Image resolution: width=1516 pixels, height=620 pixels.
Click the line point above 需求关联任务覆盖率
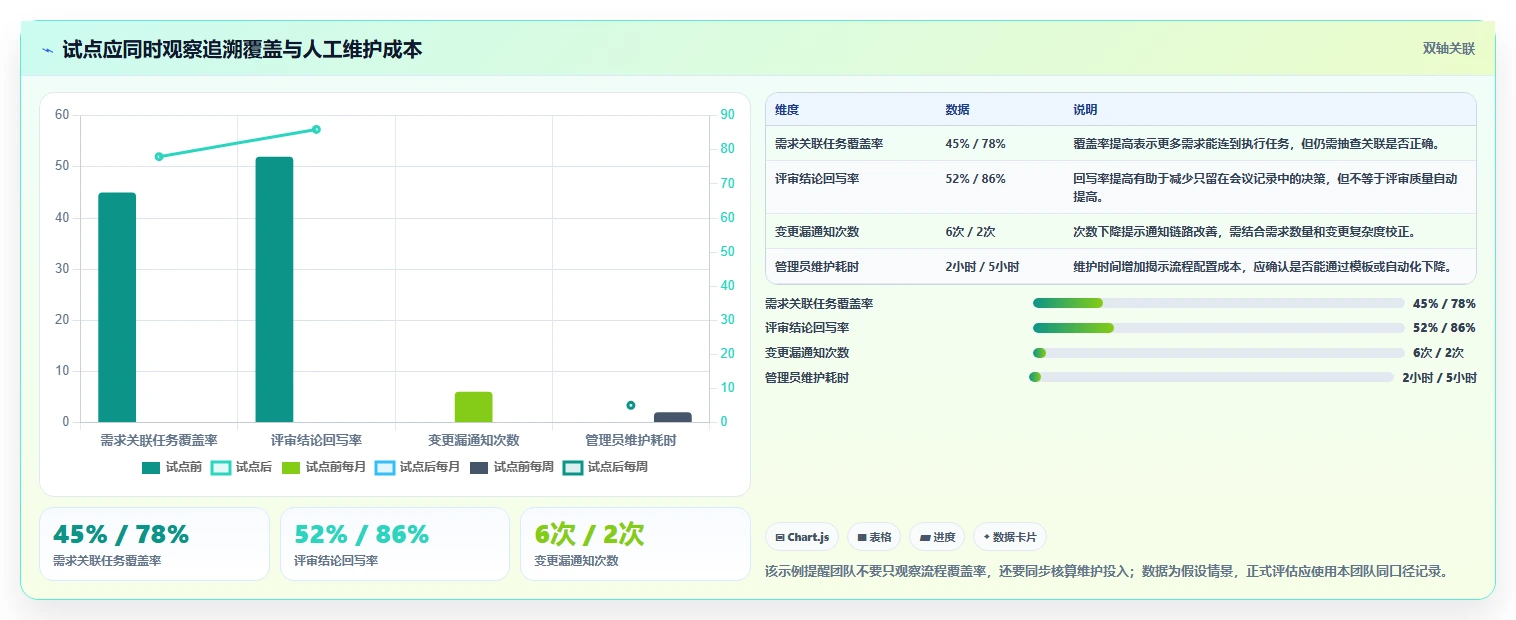(159, 156)
